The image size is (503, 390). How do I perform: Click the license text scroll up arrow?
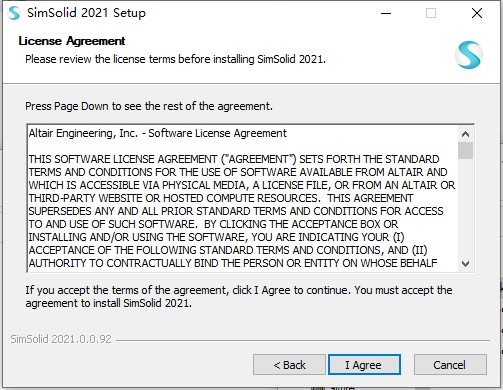[465, 134]
